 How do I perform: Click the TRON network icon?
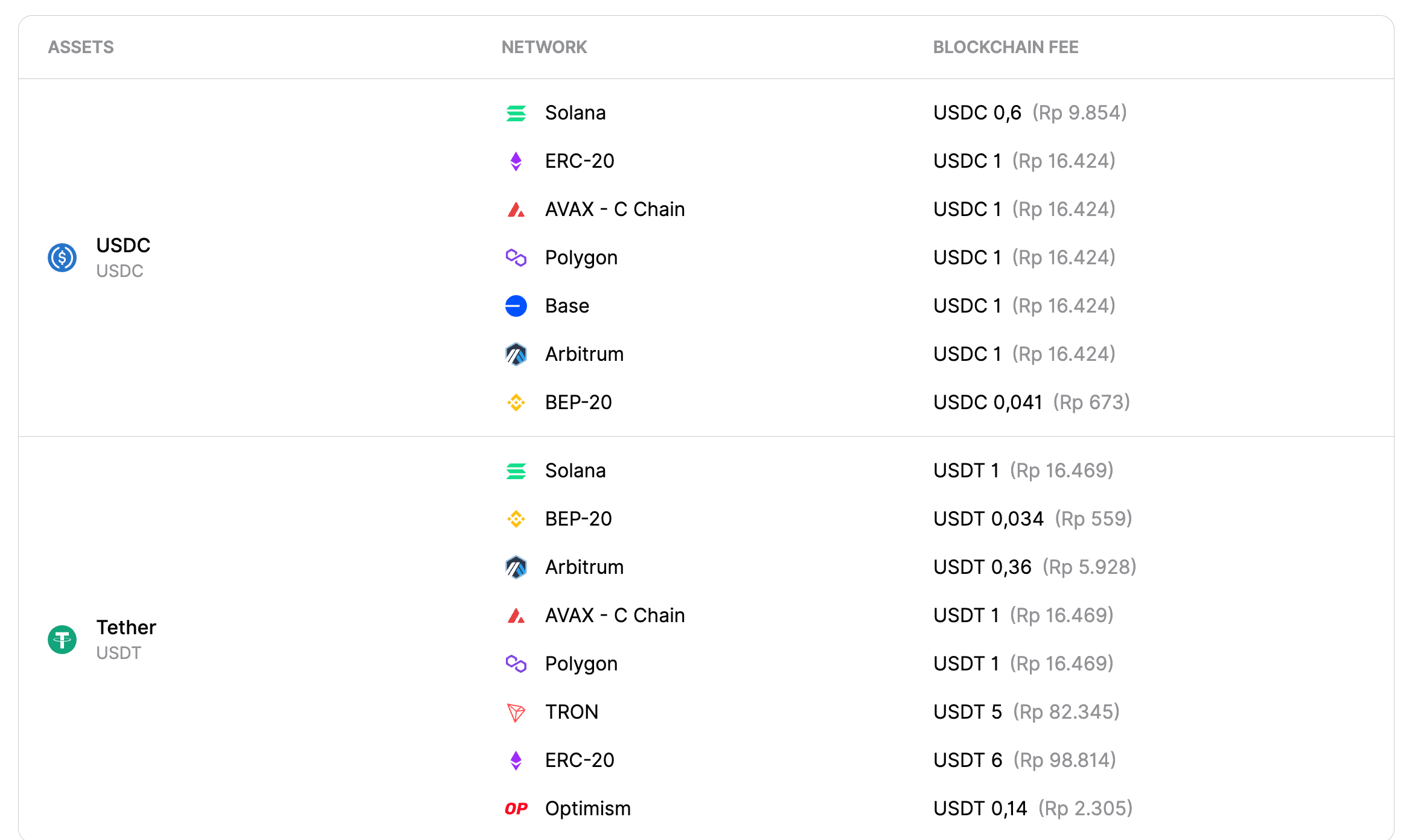[516, 713]
